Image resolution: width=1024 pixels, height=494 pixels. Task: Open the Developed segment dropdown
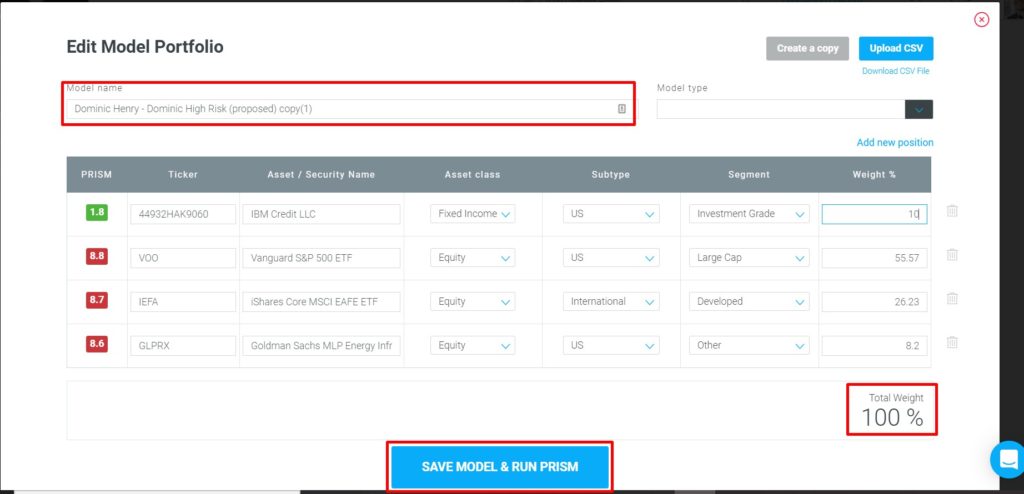click(749, 301)
